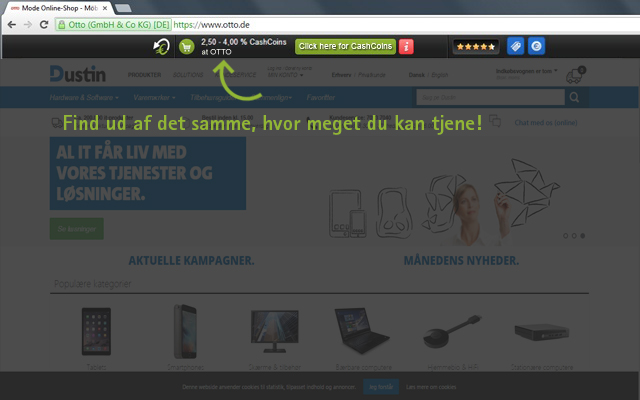Image resolution: width=640 pixels, height=400 pixels.
Task: Open the Favoritter menu item
Action: [321, 98]
